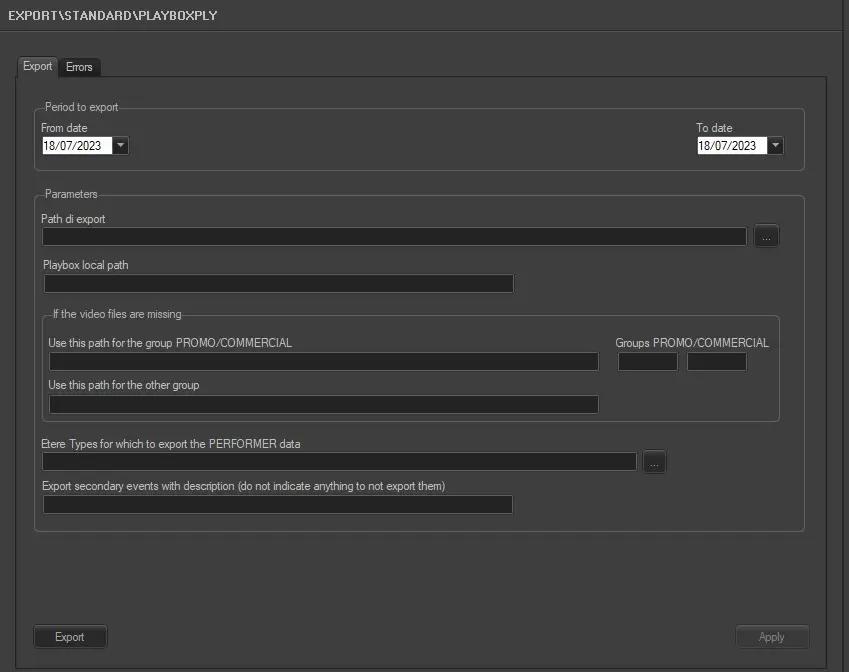Click the EXPORT\STANDARD\PLAYBOXPLY title header
The image size is (849, 672).
(x=113, y=16)
